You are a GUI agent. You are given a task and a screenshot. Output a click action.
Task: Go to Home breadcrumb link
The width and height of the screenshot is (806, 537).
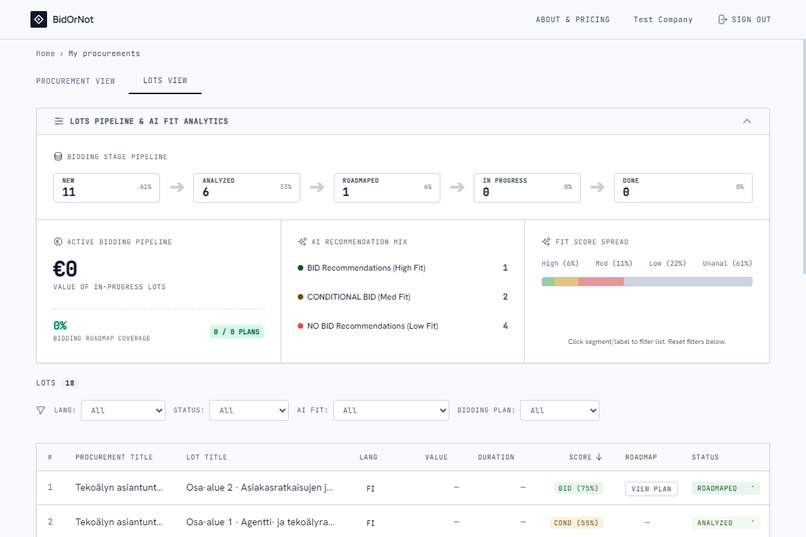(x=45, y=53)
